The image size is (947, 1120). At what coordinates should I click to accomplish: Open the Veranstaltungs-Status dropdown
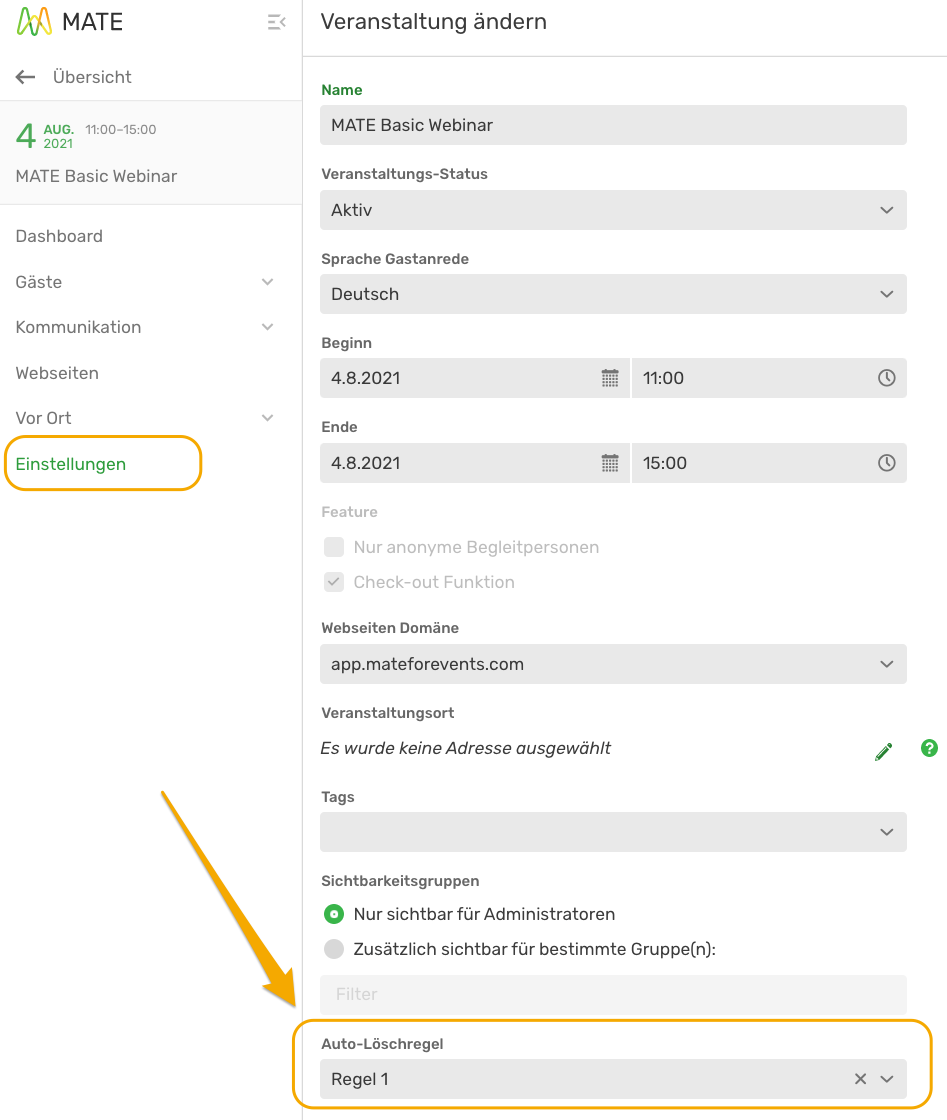pos(613,210)
